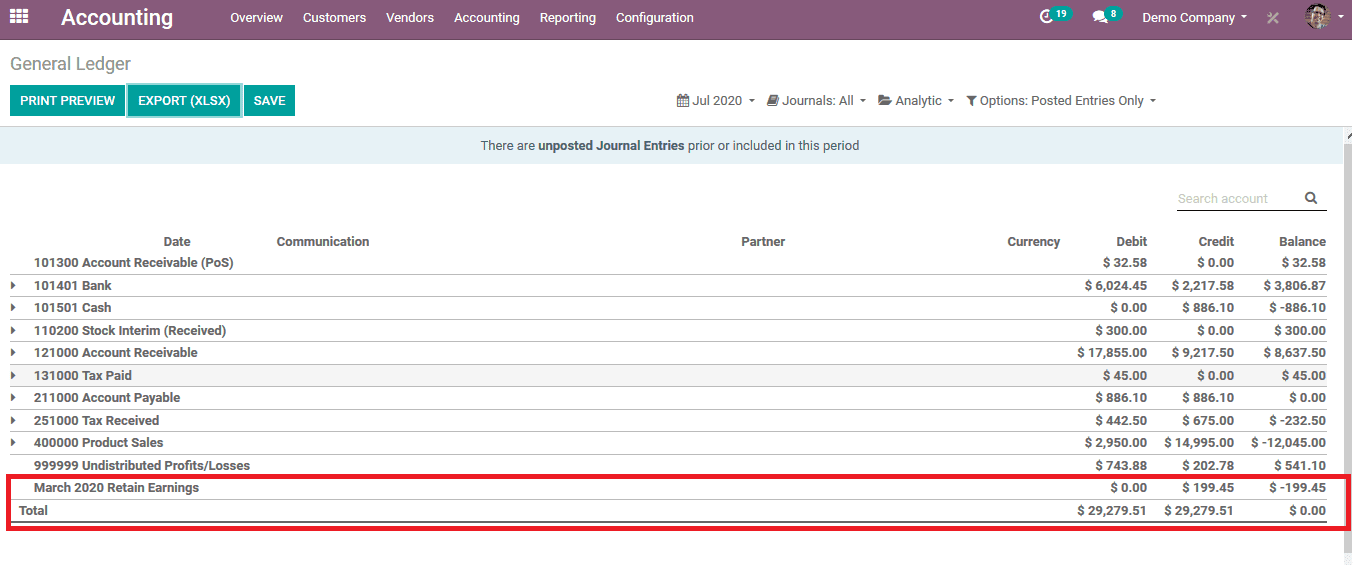Expand the 101501 Cash account row
Image resolution: width=1353 pixels, height=565 pixels.
point(14,308)
